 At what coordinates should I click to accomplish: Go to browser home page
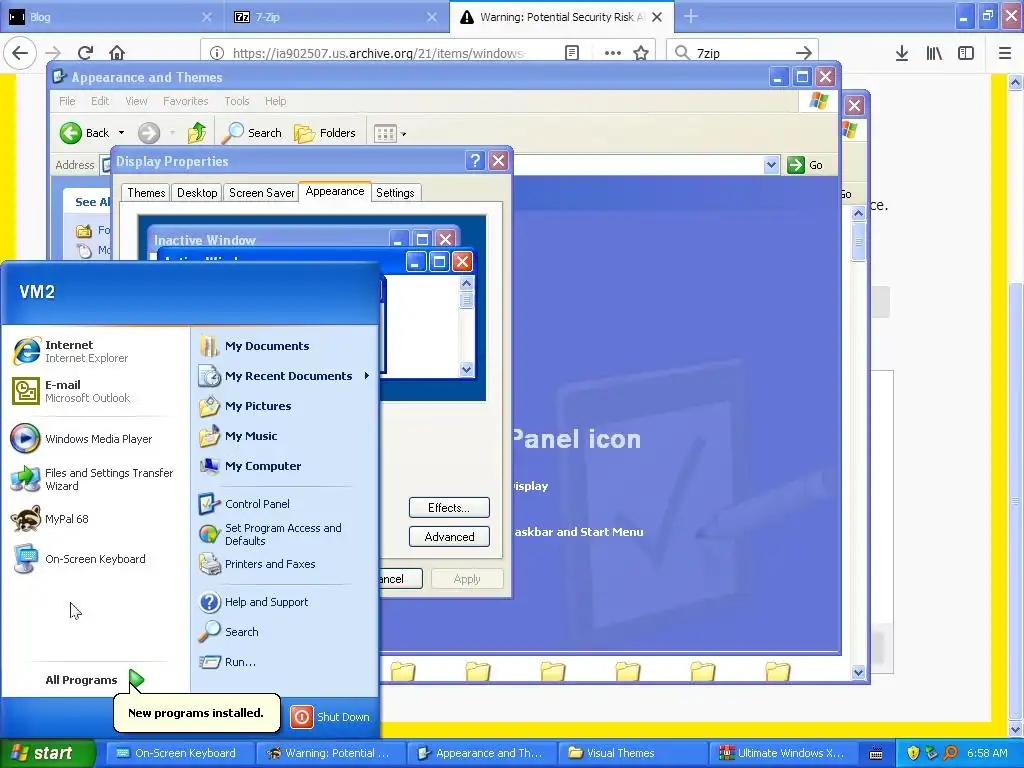pyautogui.click(x=117, y=53)
